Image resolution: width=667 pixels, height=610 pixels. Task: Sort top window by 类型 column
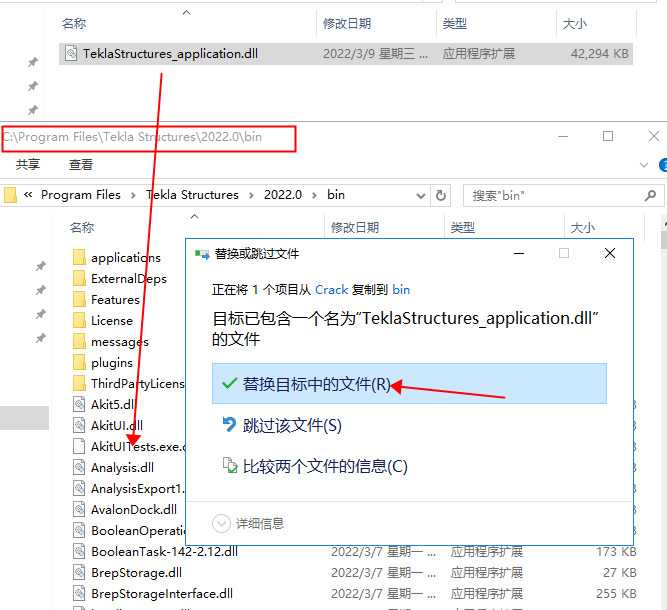point(454,23)
